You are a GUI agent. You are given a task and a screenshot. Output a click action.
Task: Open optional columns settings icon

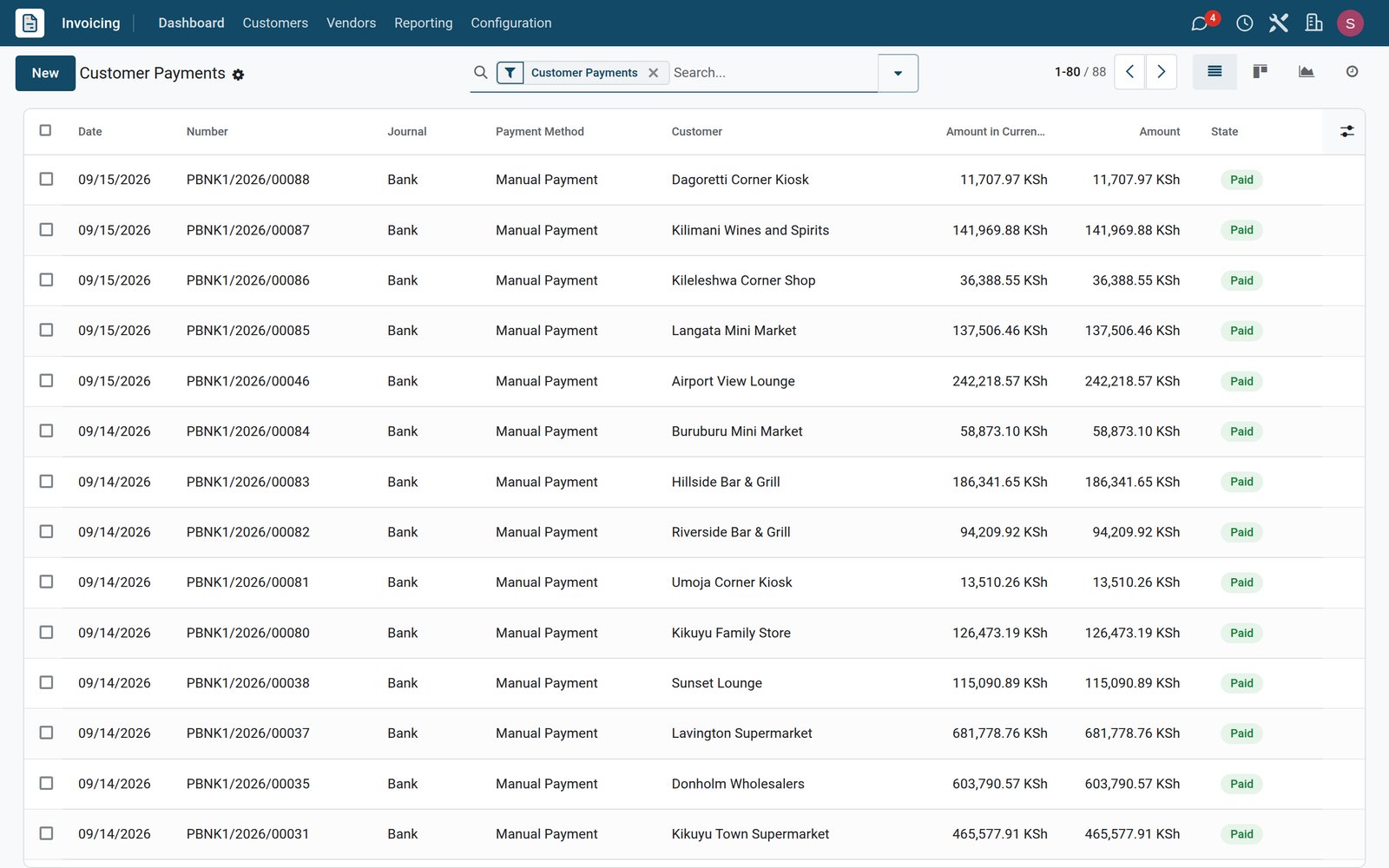(1346, 132)
